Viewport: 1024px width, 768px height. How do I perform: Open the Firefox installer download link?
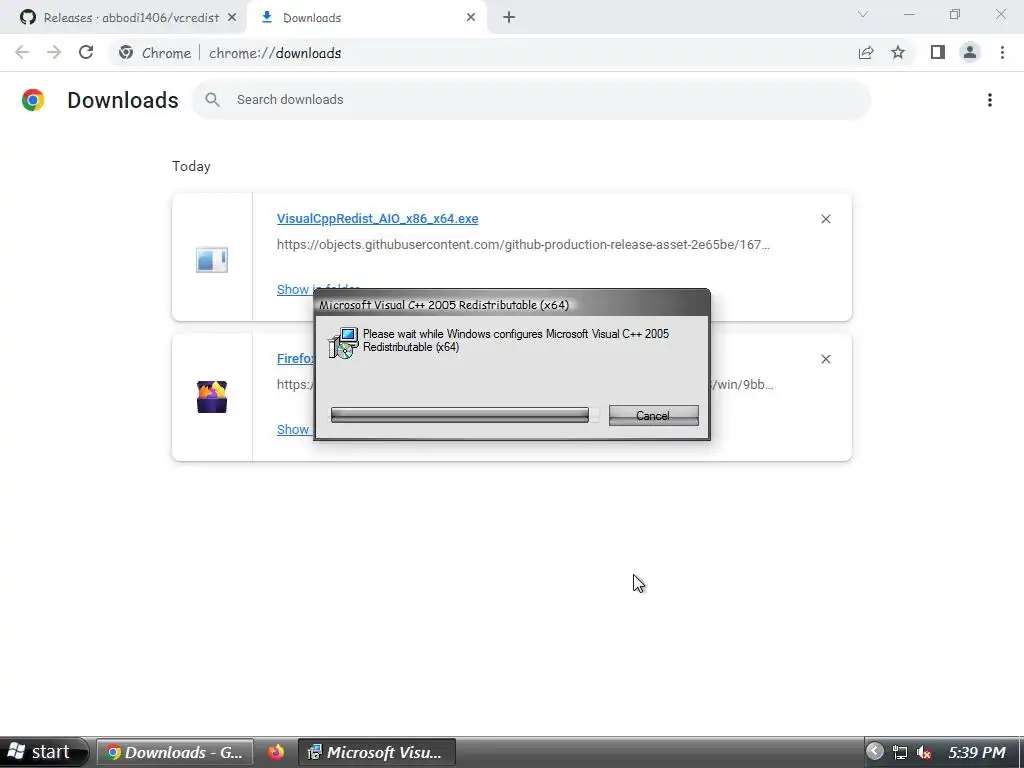pyautogui.click(x=295, y=359)
